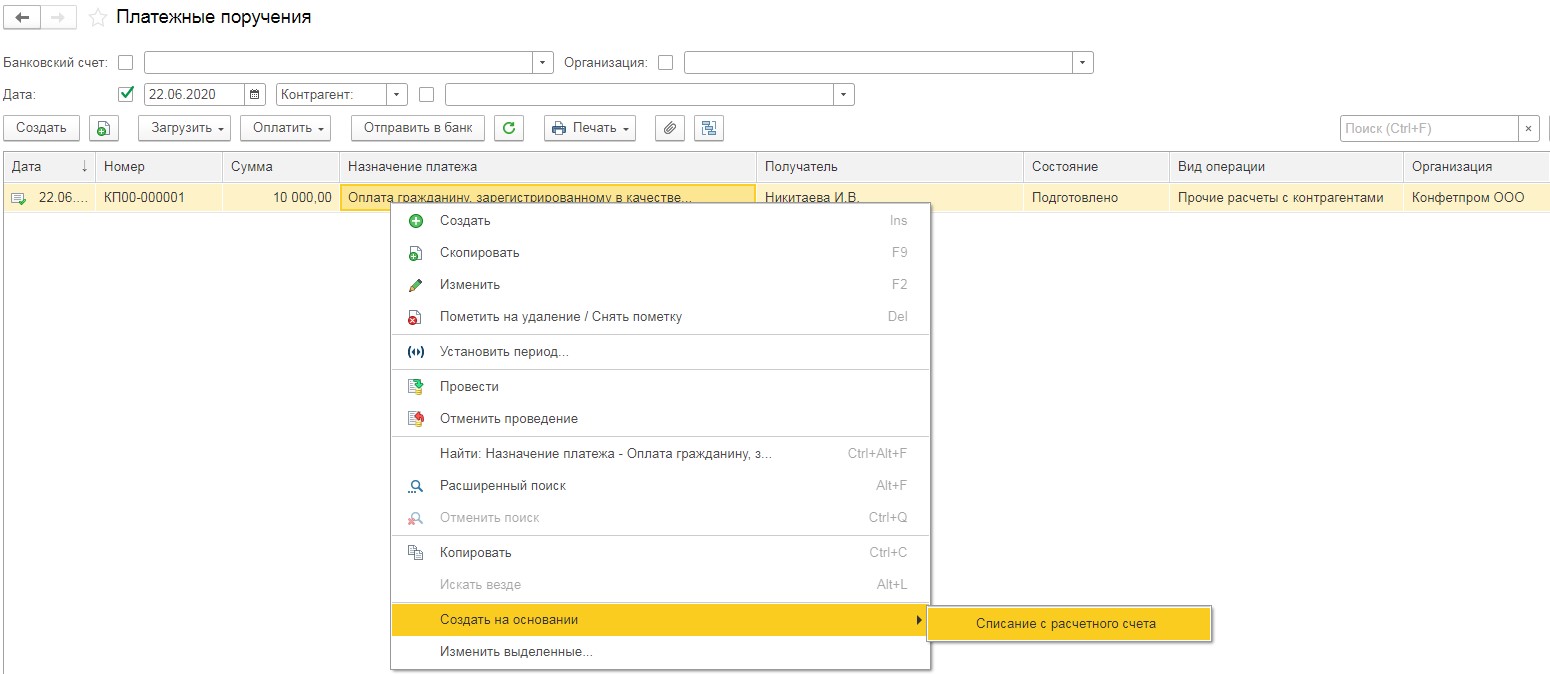Click the Банковский счет input field
This screenshot has width=1550, height=674.
click(x=338, y=63)
